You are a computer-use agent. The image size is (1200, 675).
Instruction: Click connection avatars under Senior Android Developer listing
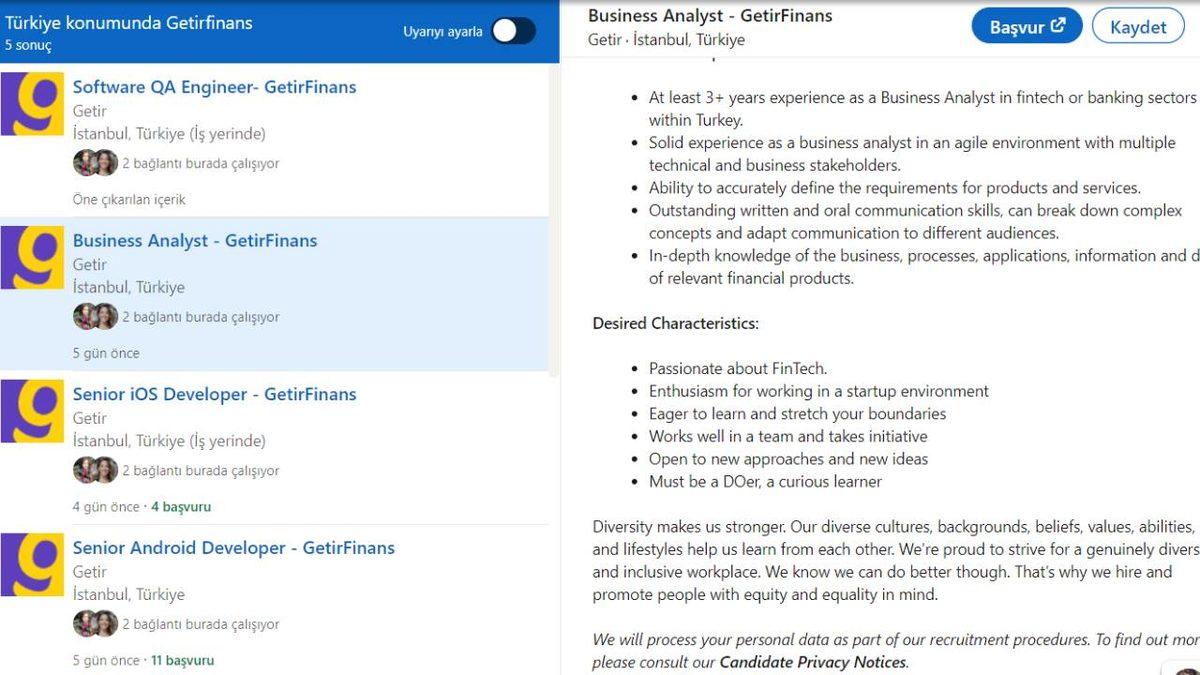pyautogui.click(x=95, y=624)
